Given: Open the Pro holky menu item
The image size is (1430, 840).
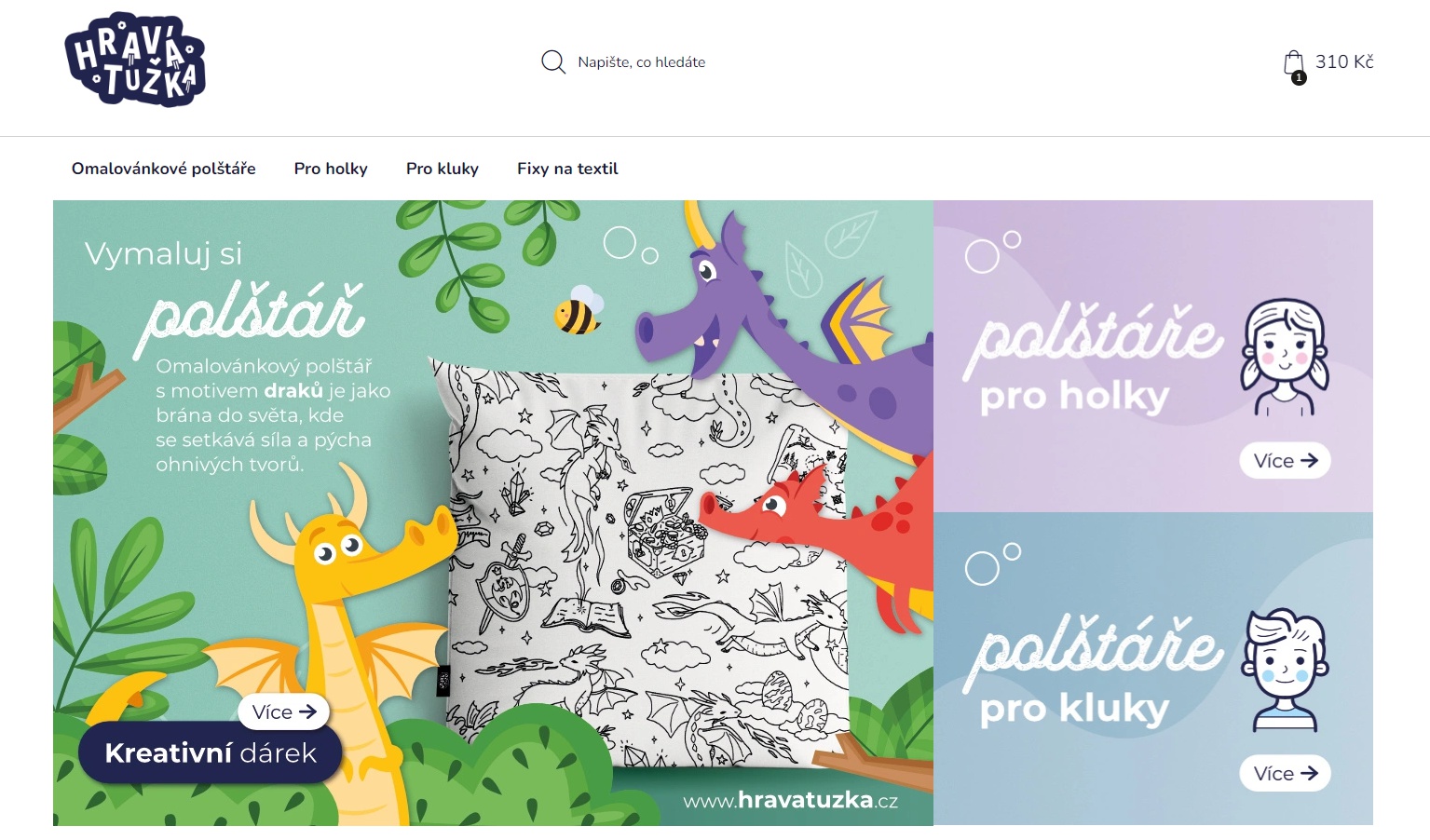Looking at the screenshot, I should (x=331, y=169).
